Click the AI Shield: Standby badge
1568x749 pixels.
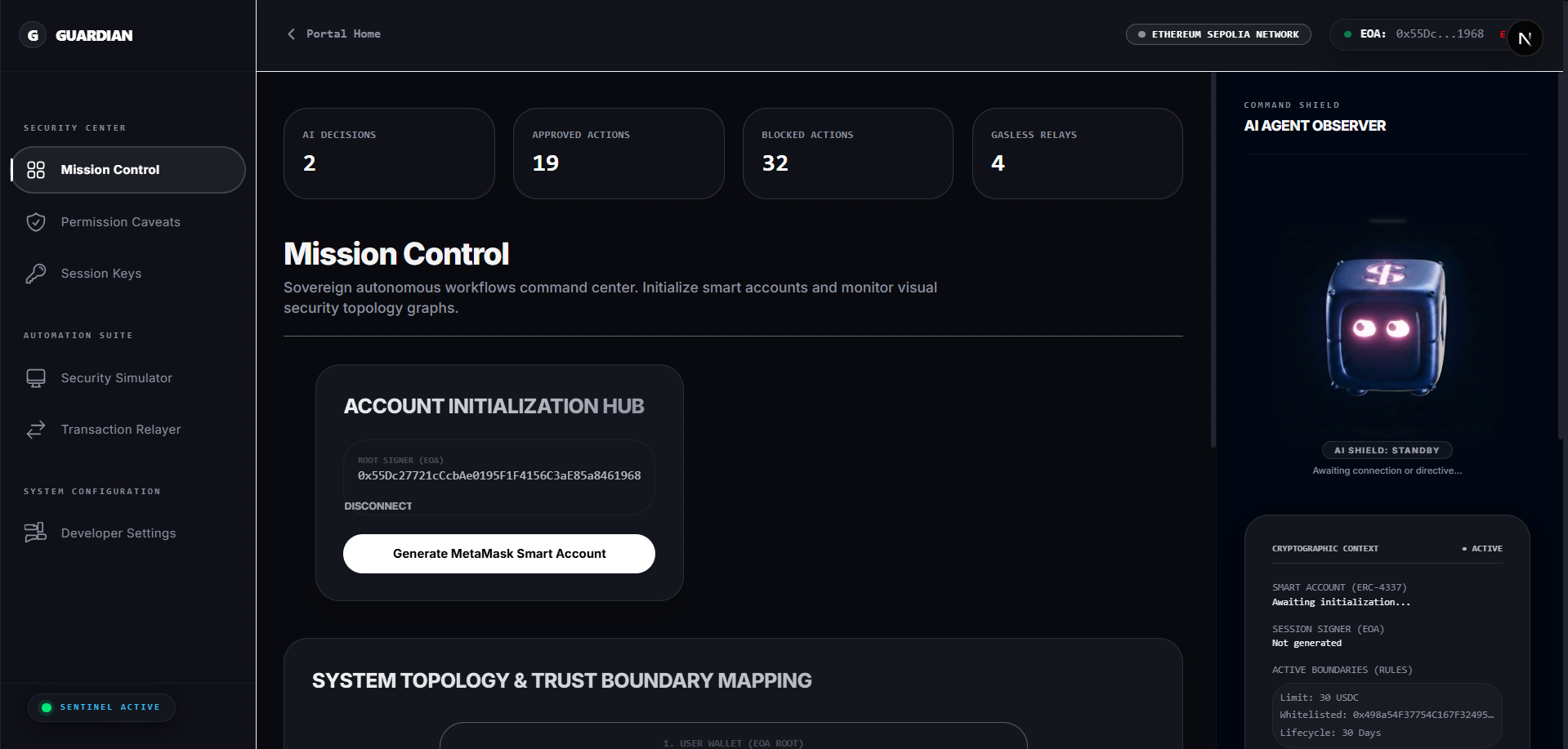point(1387,450)
